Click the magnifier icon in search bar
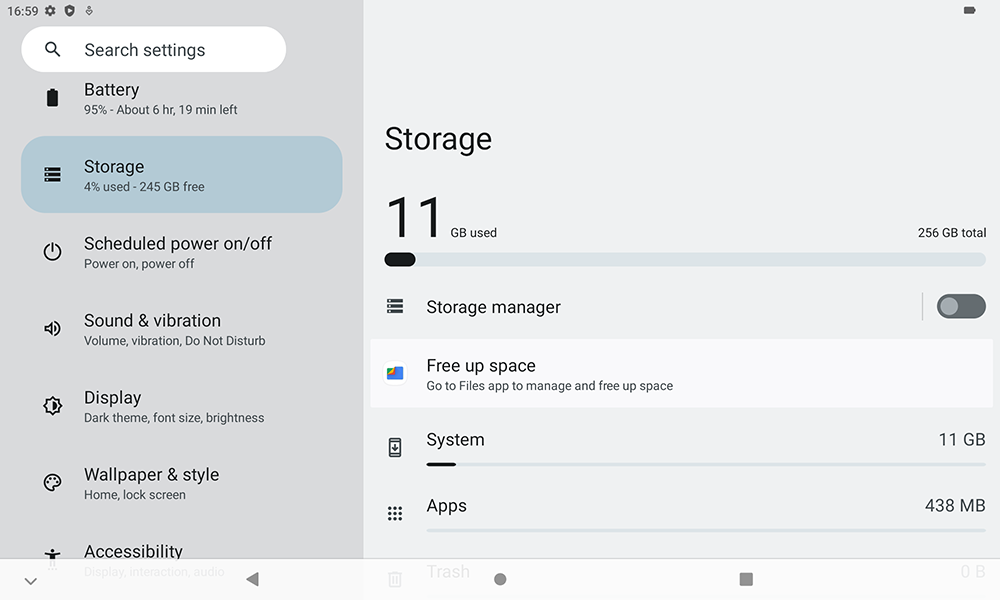This screenshot has height=600, width=1000. pos(53,50)
